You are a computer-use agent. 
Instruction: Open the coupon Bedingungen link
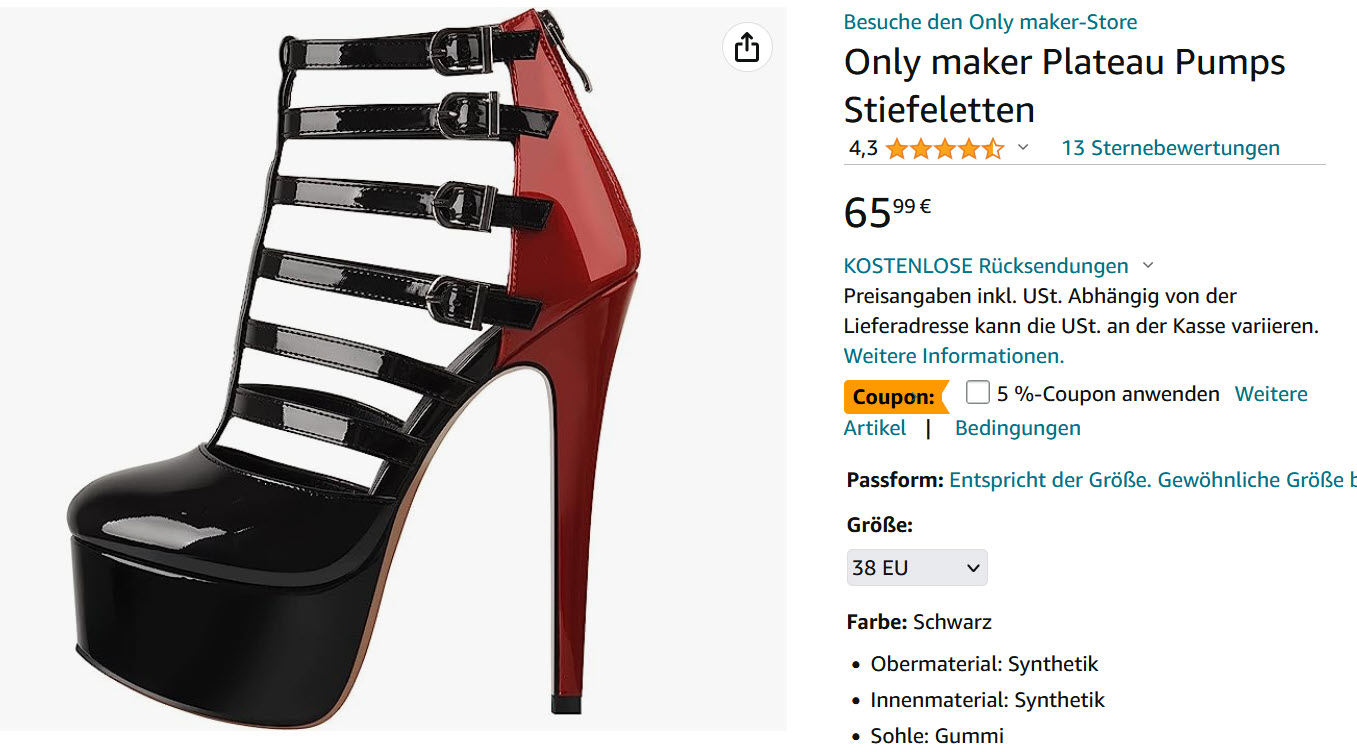pyautogui.click(x=1017, y=428)
